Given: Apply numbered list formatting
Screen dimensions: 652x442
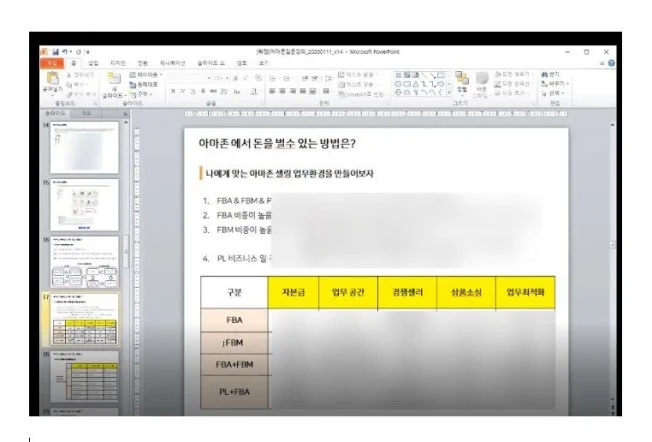Looking at the screenshot, I should coord(287,78).
